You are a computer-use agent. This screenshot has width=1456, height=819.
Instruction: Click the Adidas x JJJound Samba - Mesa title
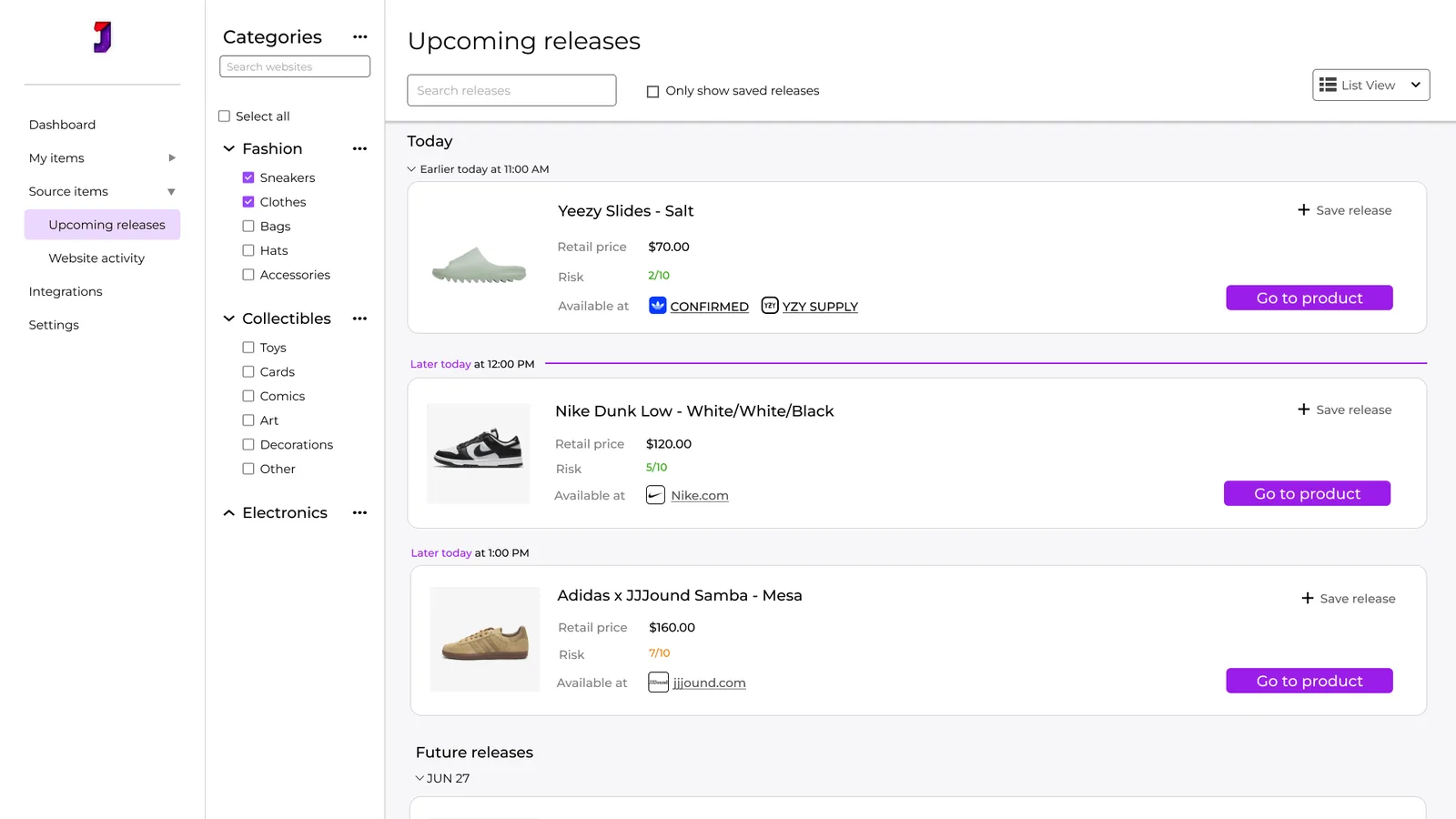(680, 595)
